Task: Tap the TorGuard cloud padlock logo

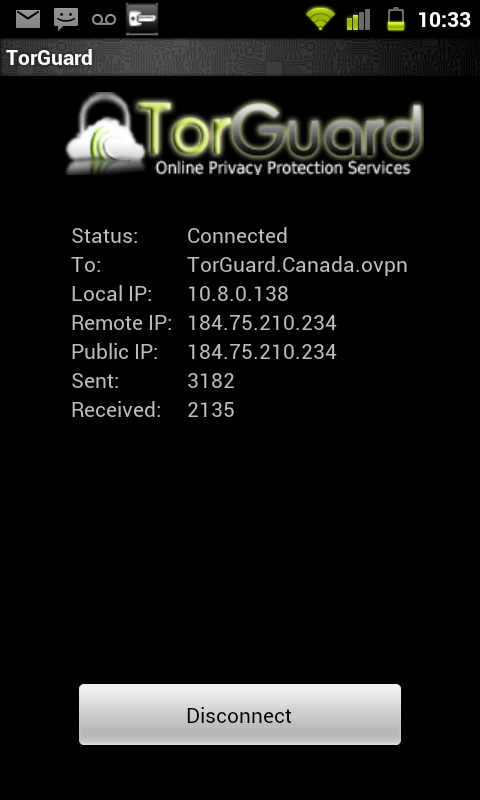Action: point(105,133)
